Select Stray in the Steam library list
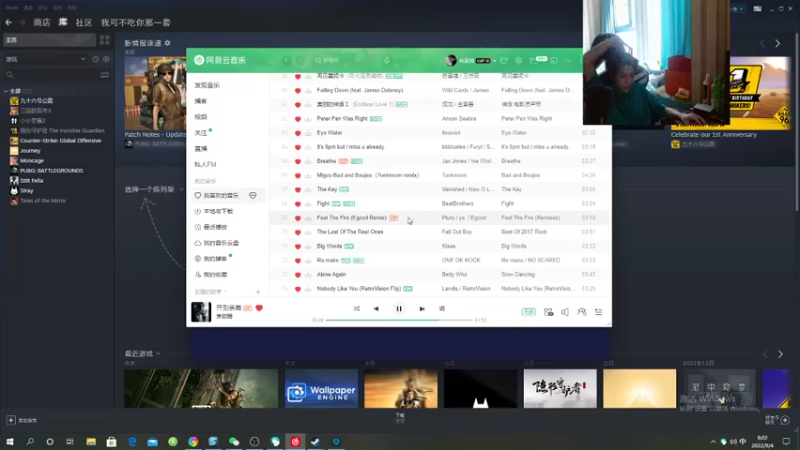 (x=27, y=191)
